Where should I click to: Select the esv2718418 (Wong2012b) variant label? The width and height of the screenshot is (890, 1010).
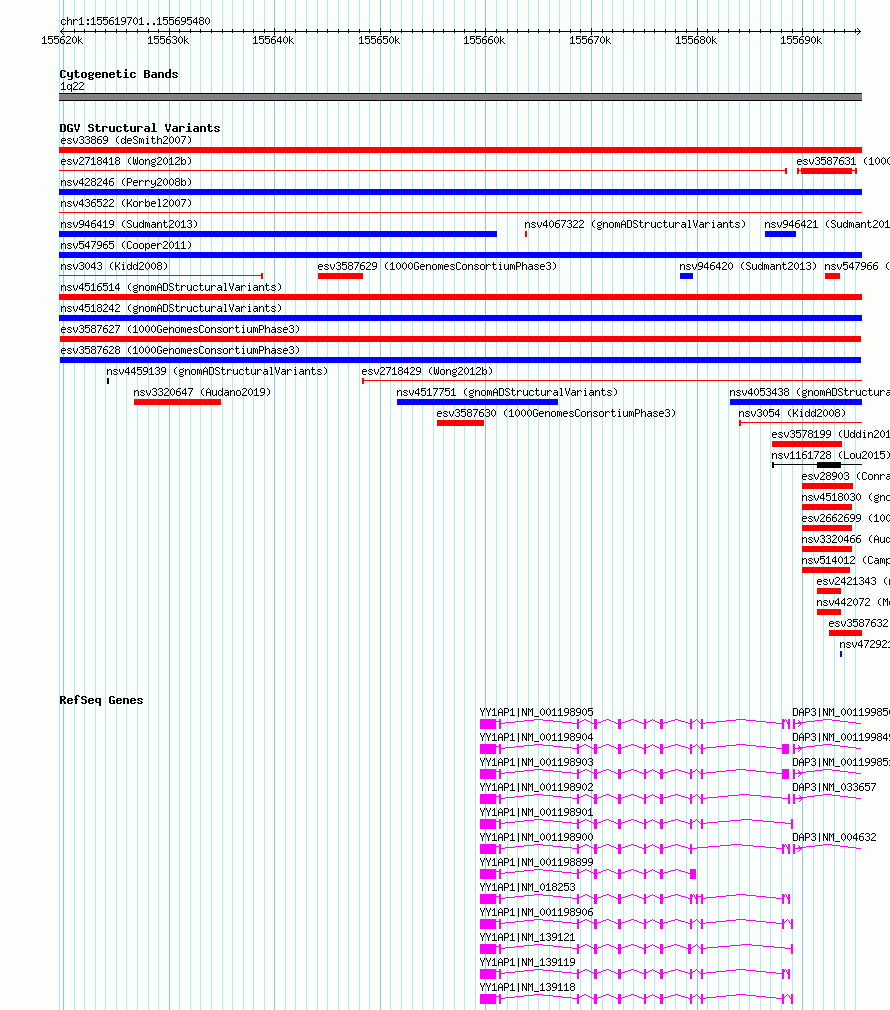pyautogui.click(x=126, y=162)
